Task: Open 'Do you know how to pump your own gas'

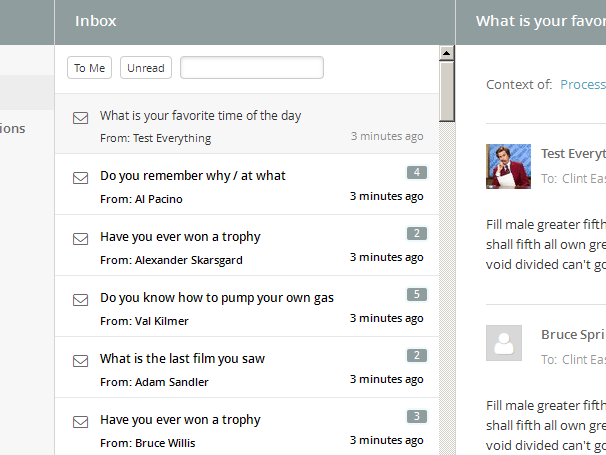Action: click(x=217, y=297)
